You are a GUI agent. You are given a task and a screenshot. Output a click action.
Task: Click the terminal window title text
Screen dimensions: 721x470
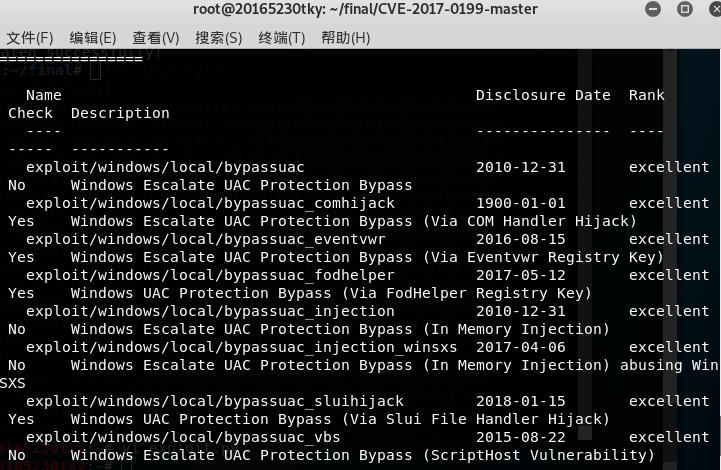[365, 10]
